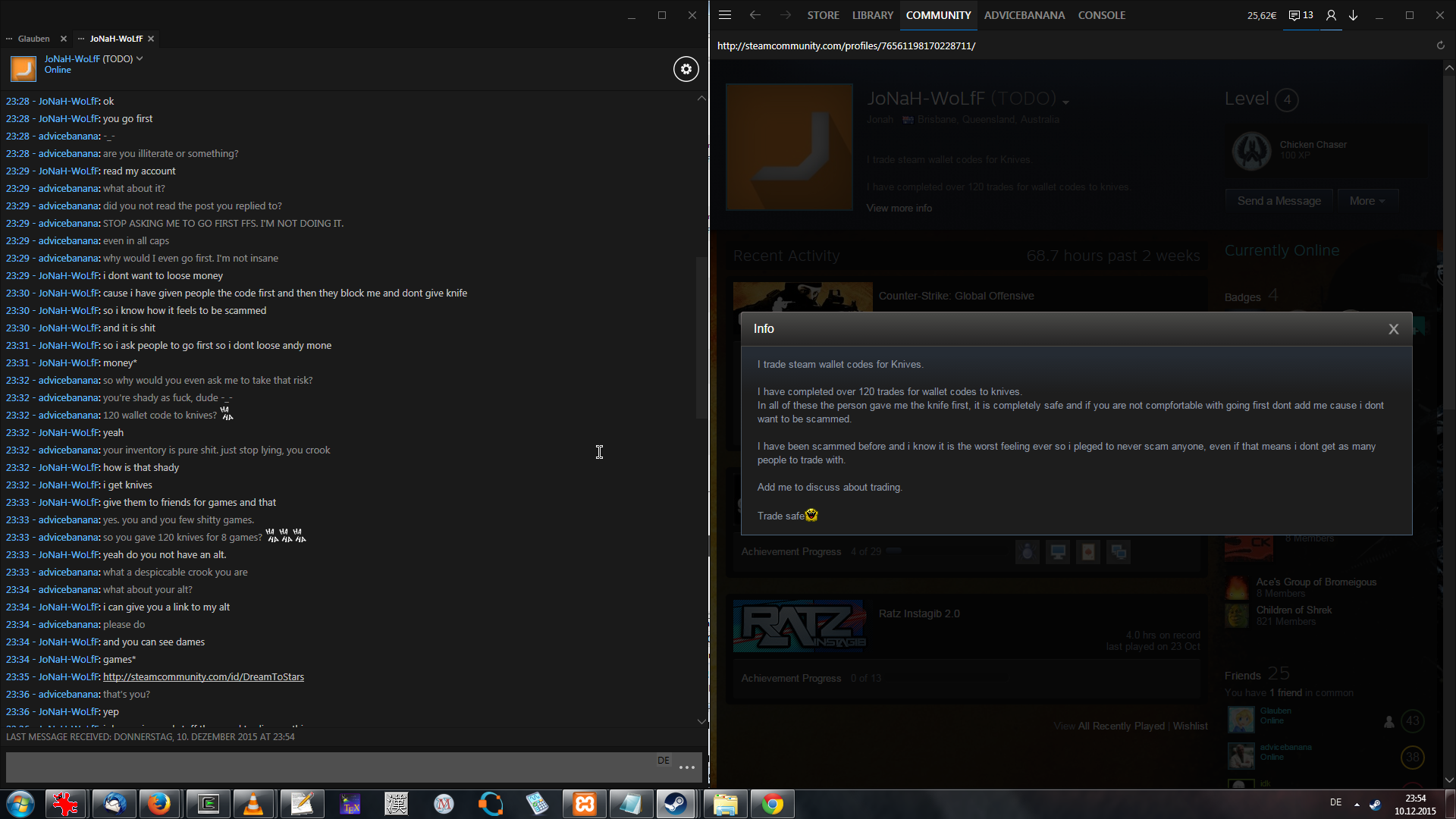Expand JoNaH-WoLfF name dropdown in chat header

click(140, 58)
